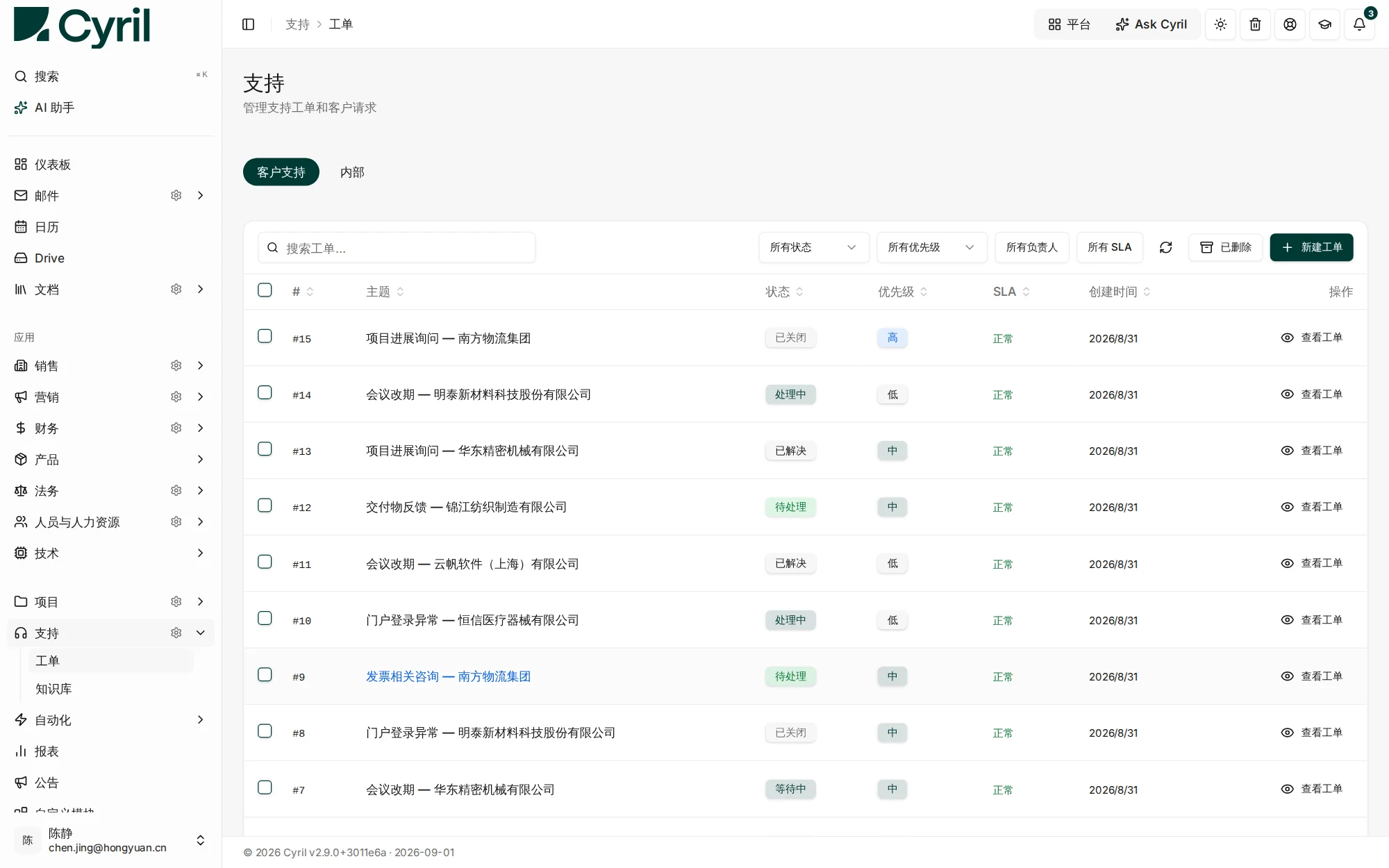1389x868 pixels.
Task: Open AI 助手 in the sidebar
Action: (111, 108)
